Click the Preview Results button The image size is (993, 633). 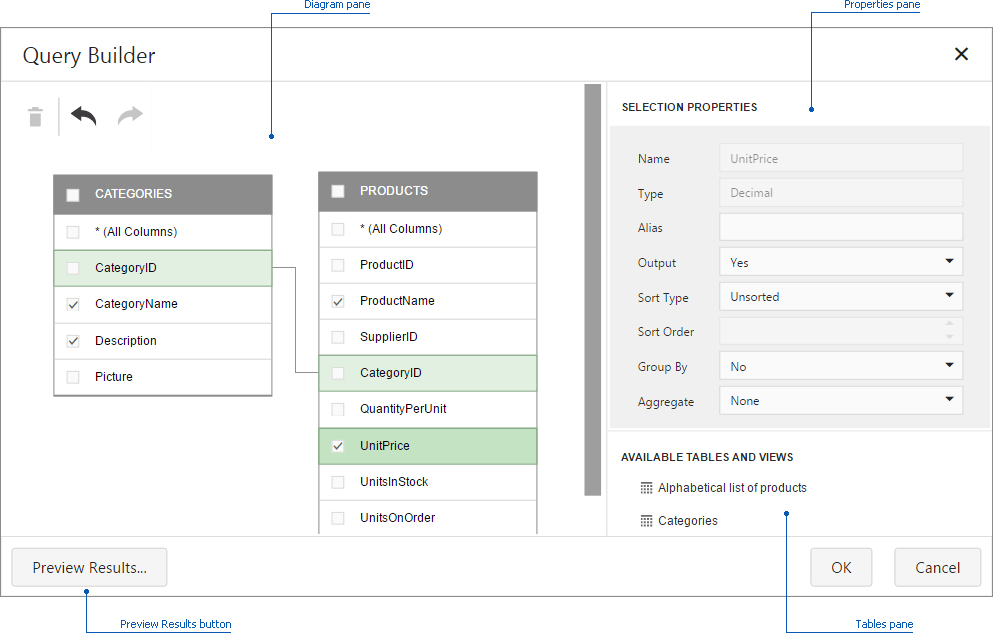tap(89, 567)
